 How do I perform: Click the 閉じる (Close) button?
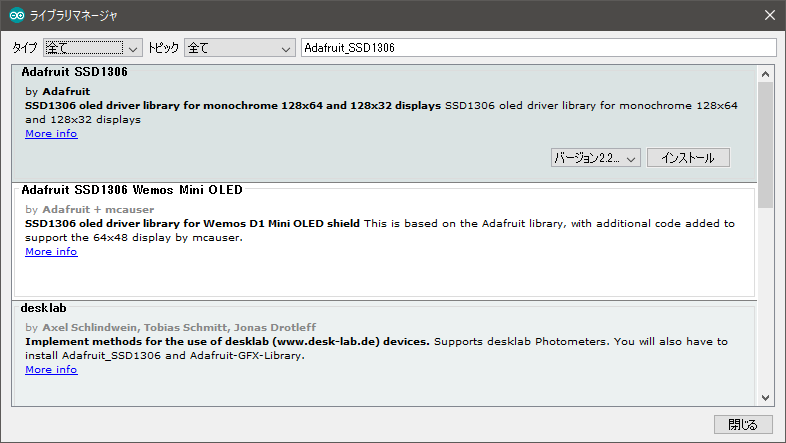point(743,424)
